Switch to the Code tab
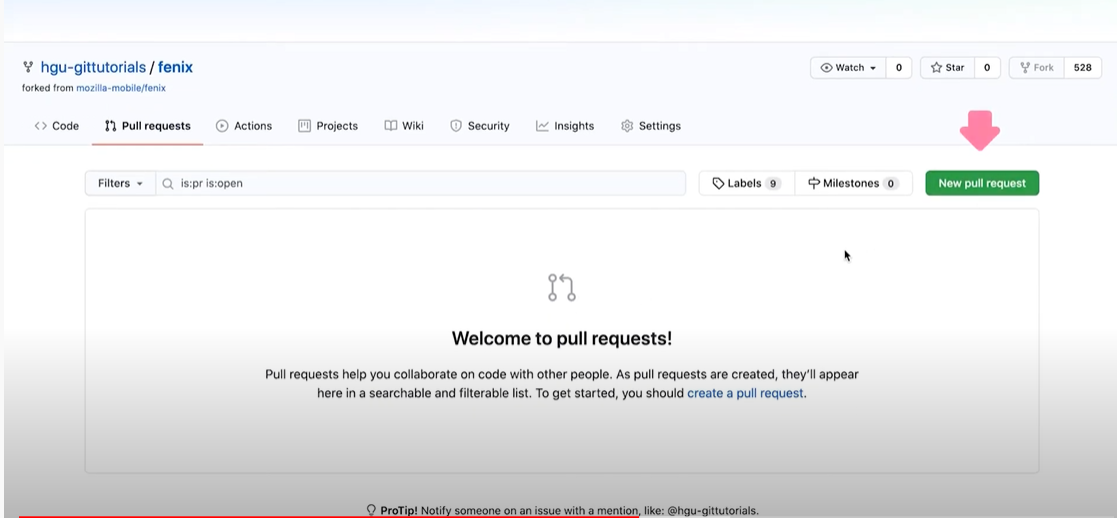 [56, 126]
